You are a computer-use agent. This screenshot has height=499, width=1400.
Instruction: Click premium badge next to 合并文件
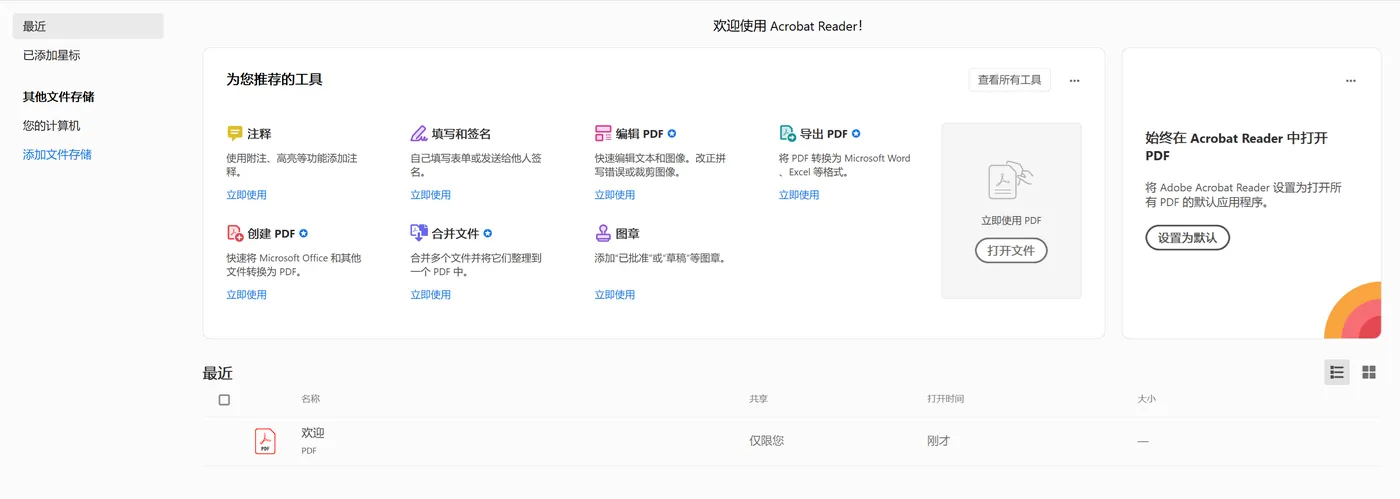point(488,233)
